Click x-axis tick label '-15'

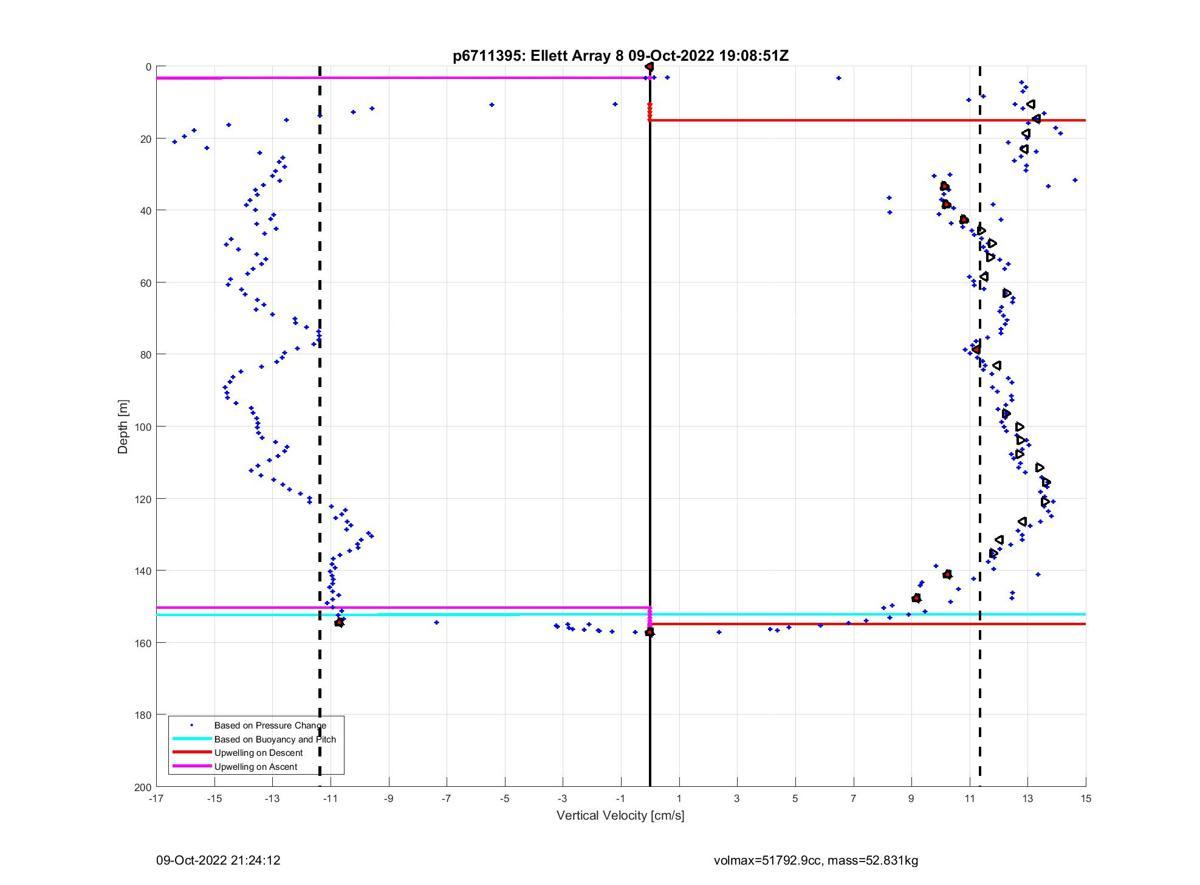click(x=214, y=798)
